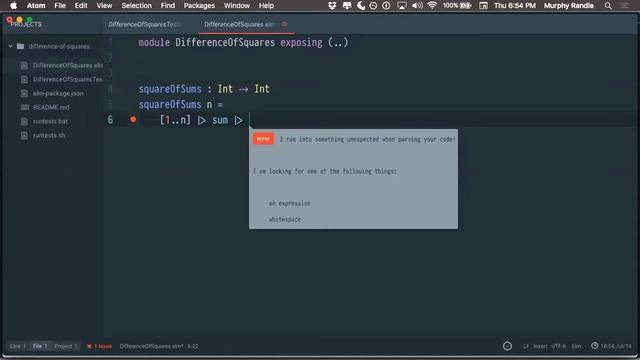Click 'I ran into something unexpected' message
The height and width of the screenshot is (360, 640).
[367, 139]
